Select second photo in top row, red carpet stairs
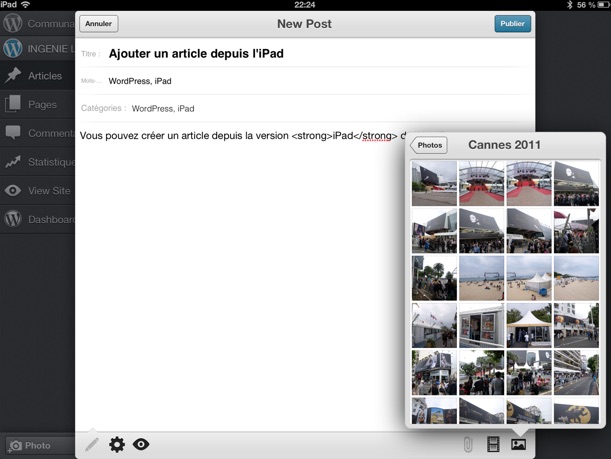The height and width of the screenshot is (459, 611). (482, 184)
